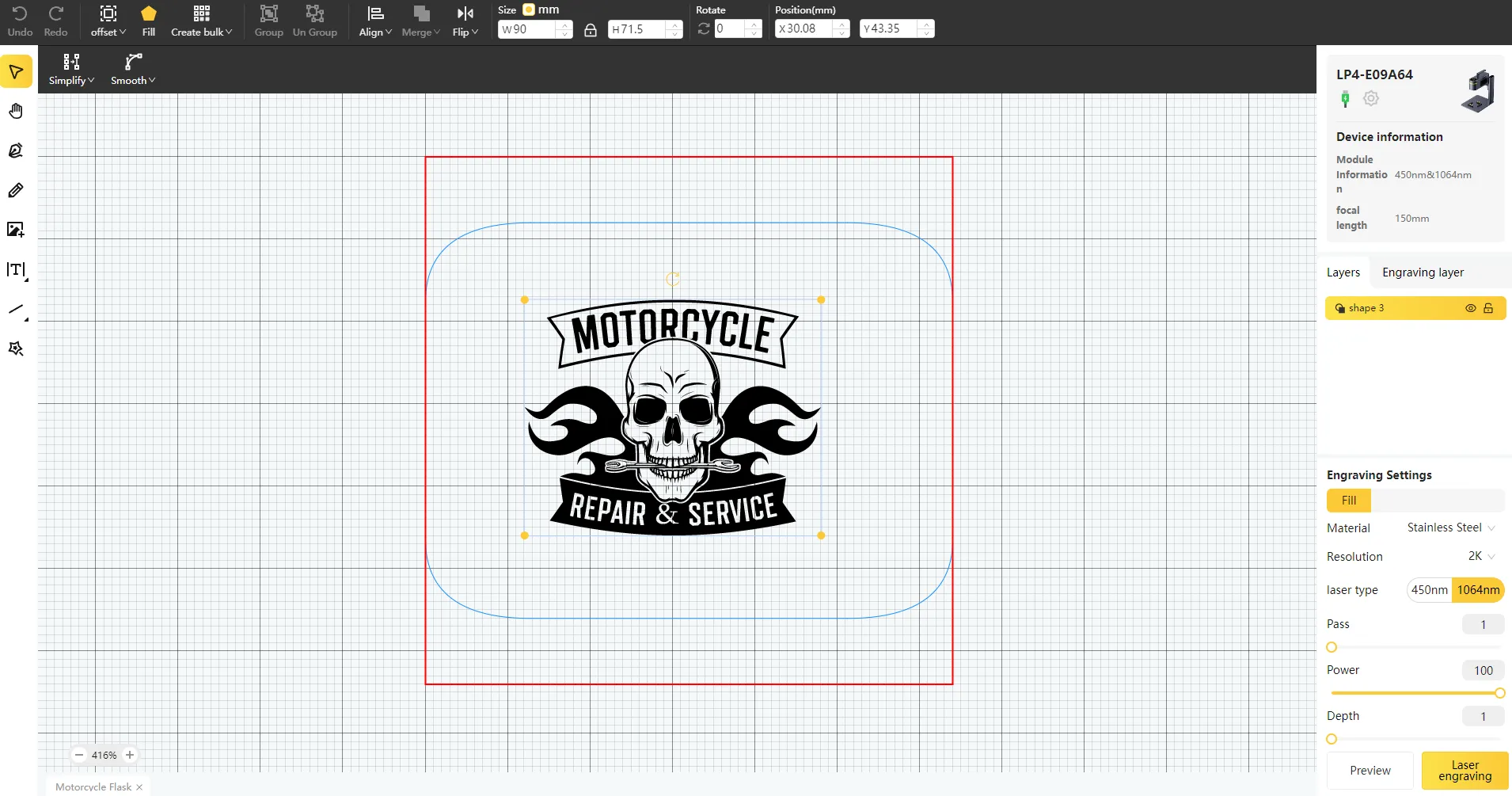Switch to the Layers tab
Image resolution: width=1512 pixels, height=796 pixels.
(x=1343, y=272)
